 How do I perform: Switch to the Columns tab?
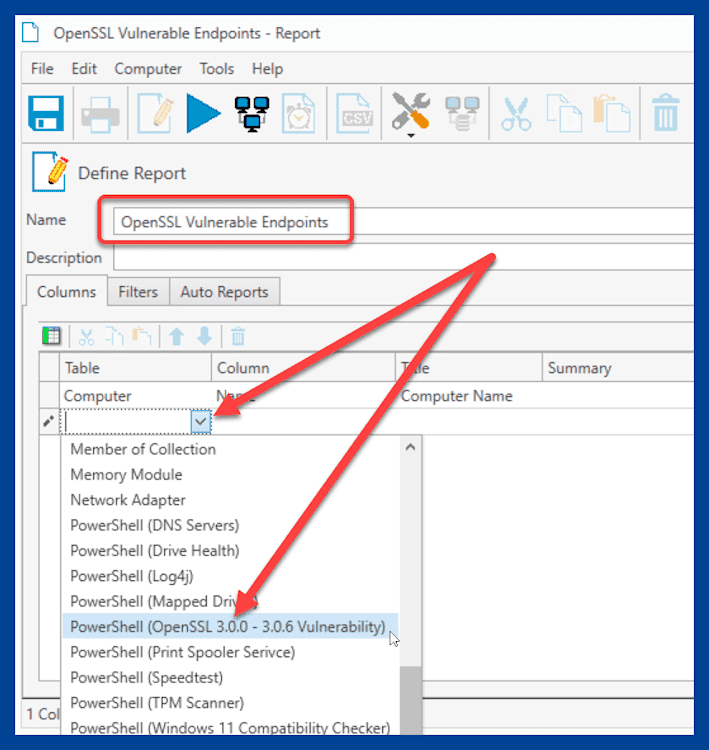click(66, 292)
